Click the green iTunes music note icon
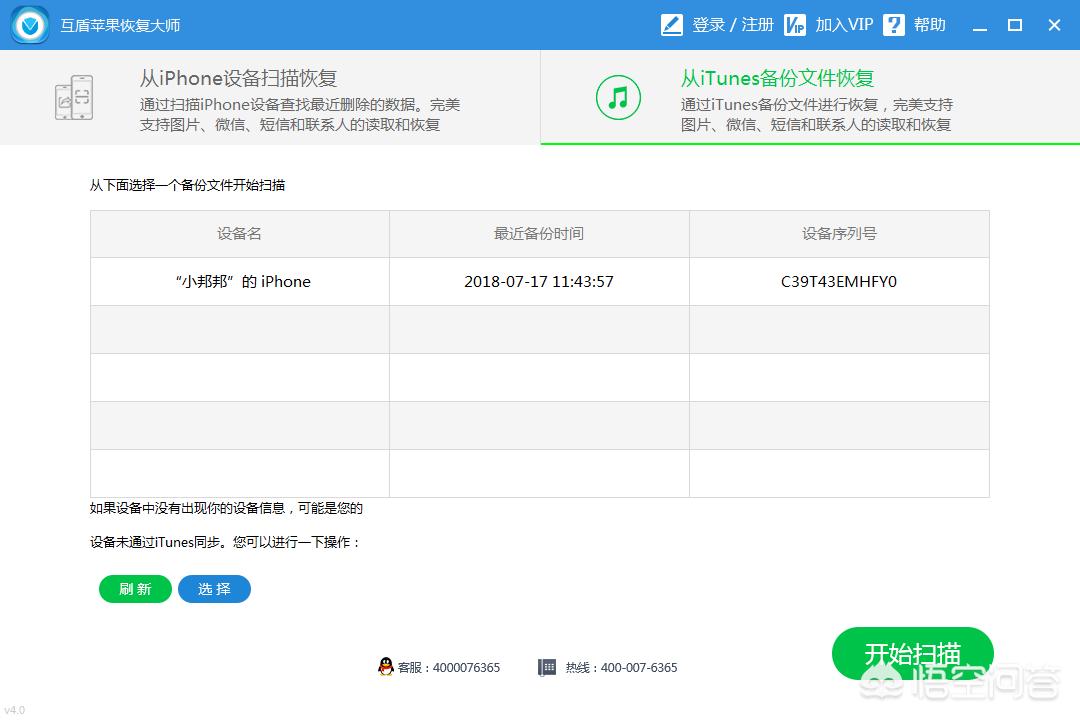 tap(618, 97)
